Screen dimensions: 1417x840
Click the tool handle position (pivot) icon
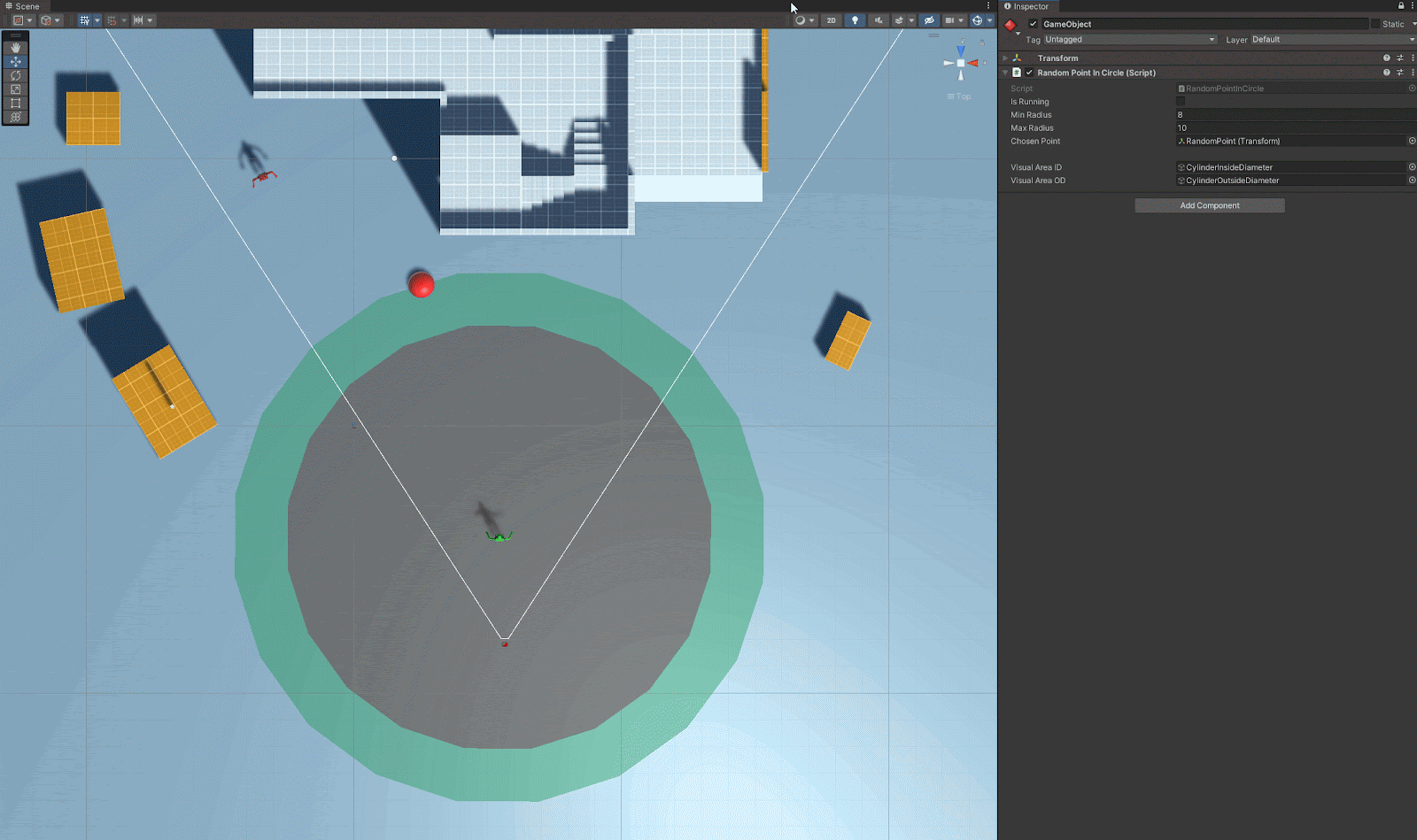[x=19, y=20]
